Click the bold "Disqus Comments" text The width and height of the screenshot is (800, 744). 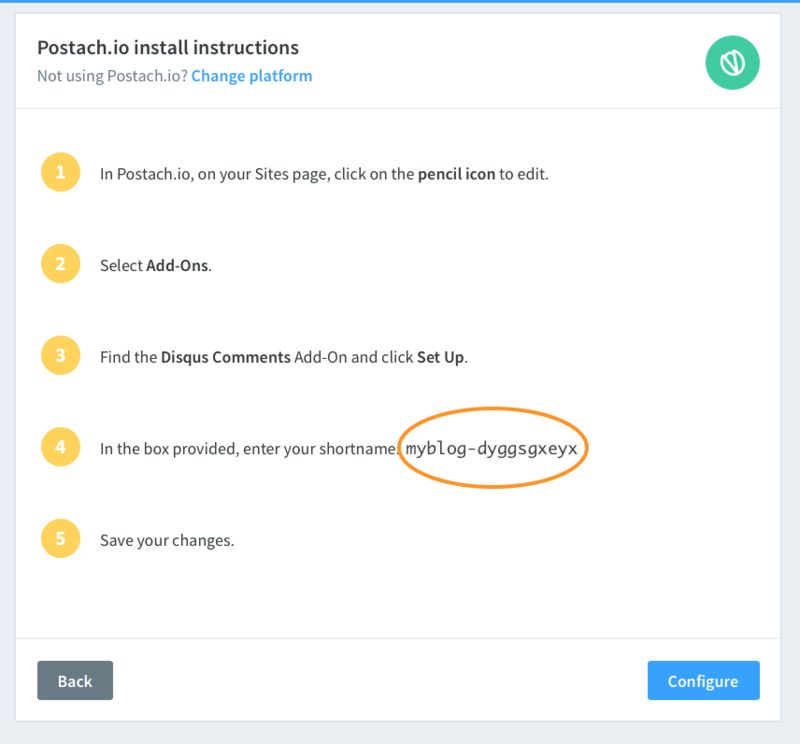[x=225, y=357]
